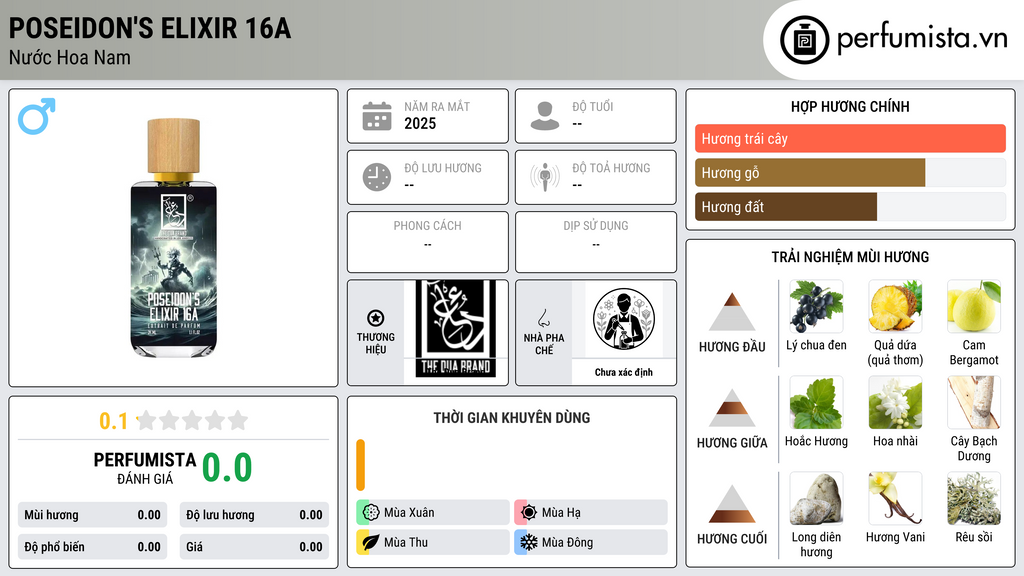The height and width of the screenshot is (576, 1024).
Task: Click the sun icon for Mùa Hạ
Action: [529, 512]
